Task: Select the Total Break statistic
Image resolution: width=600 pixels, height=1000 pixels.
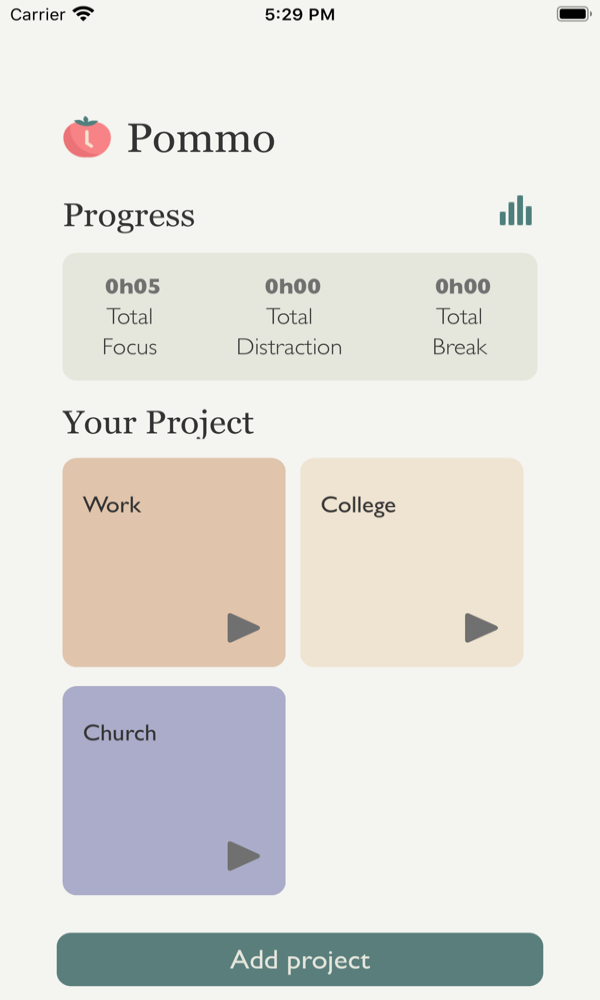Action: 462,316
